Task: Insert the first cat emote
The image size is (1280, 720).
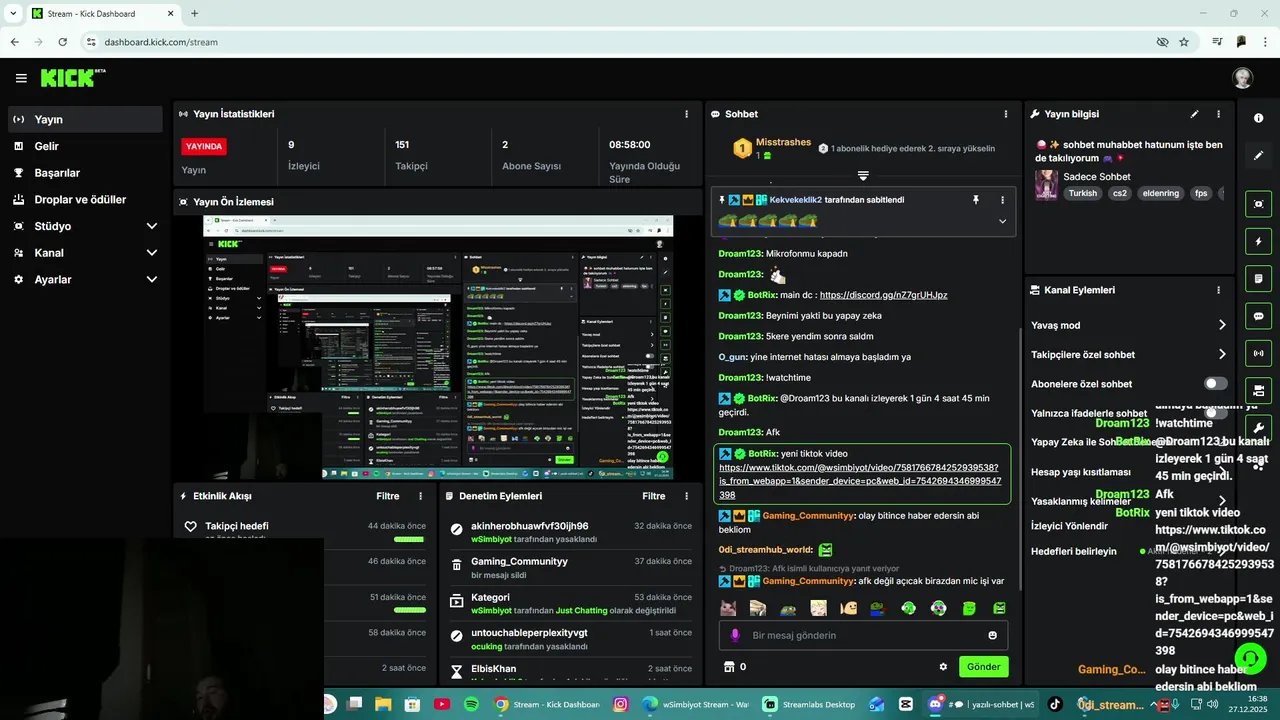Action: (728, 608)
